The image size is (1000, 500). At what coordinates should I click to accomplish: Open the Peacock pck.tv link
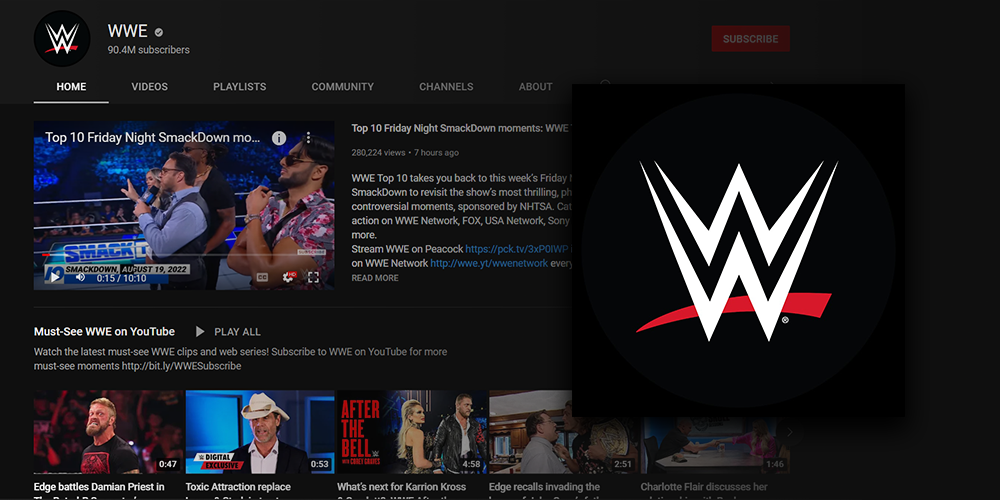[x=516, y=249]
